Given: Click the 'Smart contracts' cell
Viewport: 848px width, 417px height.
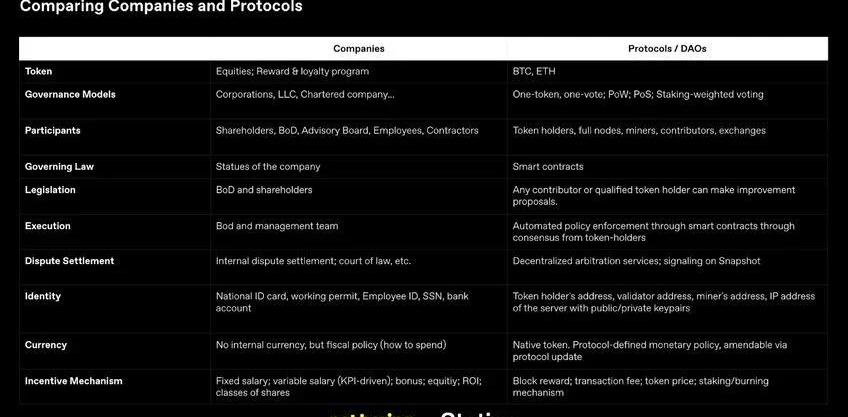Looking at the screenshot, I should pos(548,167).
